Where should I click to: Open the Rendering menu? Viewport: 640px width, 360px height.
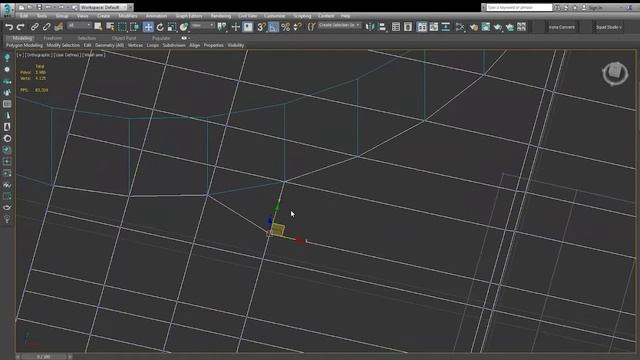[221, 16]
